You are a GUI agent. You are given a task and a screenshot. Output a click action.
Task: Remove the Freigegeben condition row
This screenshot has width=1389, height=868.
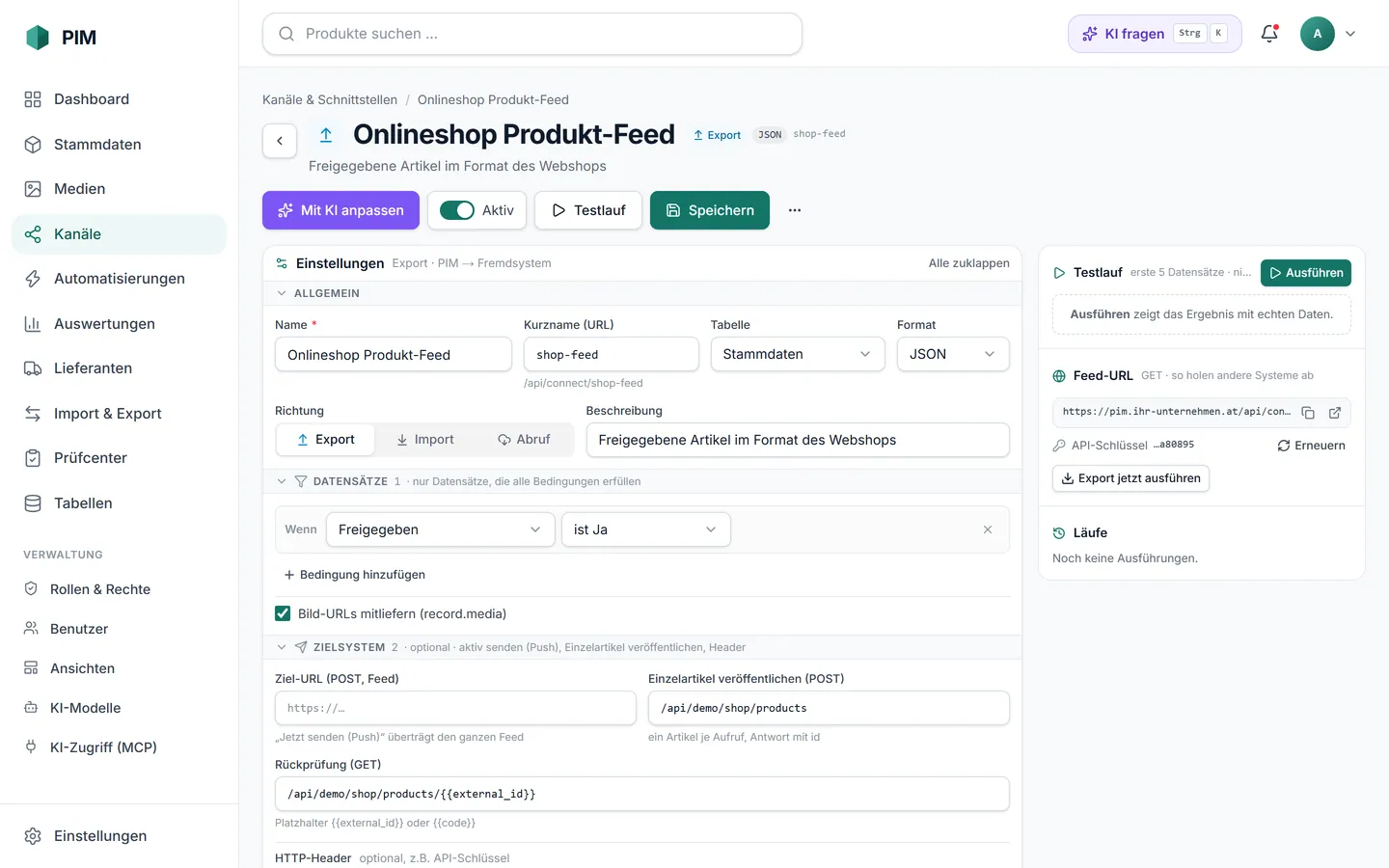(988, 529)
